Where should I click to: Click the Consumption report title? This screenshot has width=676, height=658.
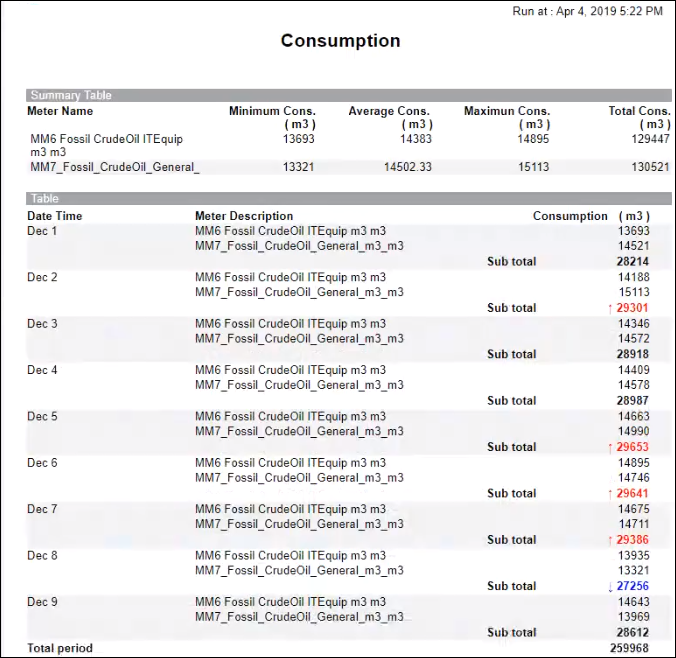[340, 41]
